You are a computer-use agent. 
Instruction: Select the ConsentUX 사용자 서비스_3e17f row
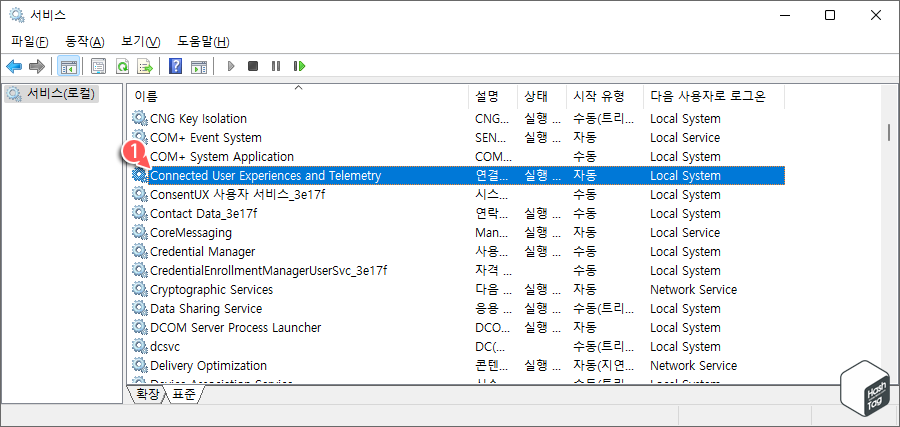[458, 195]
